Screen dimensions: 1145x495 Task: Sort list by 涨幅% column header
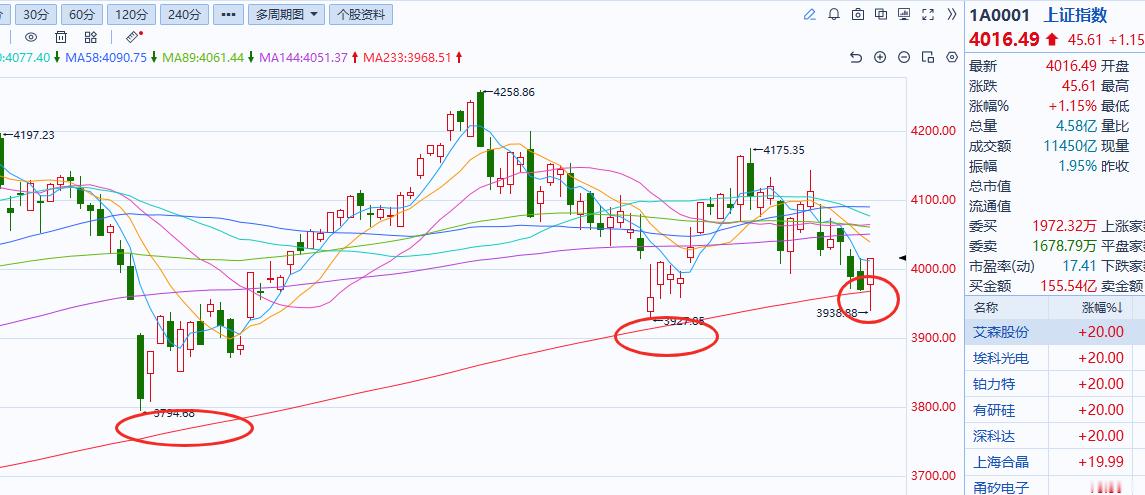pyautogui.click(x=1103, y=308)
